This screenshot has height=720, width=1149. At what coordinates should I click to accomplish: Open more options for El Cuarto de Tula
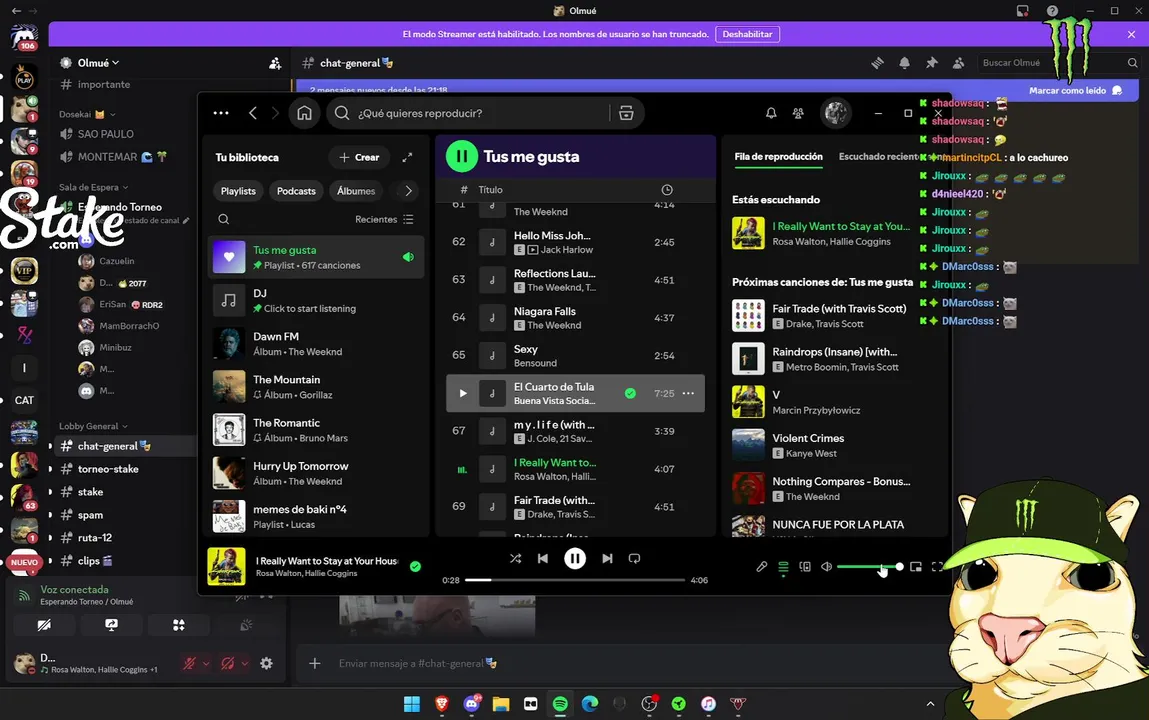(x=688, y=393)
